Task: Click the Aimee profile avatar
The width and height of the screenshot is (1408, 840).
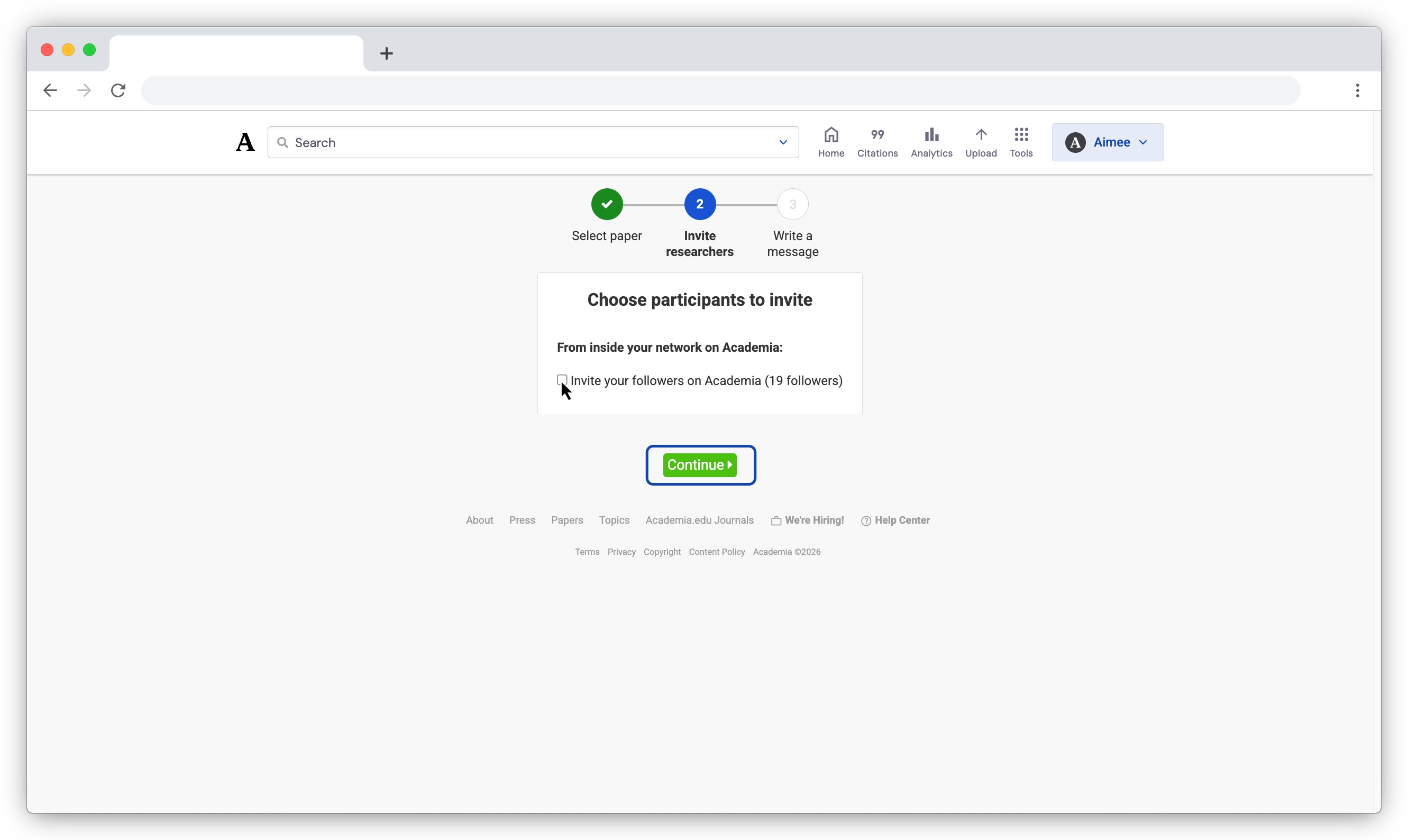Action: pyautogui.click(x=1075, y=142)
